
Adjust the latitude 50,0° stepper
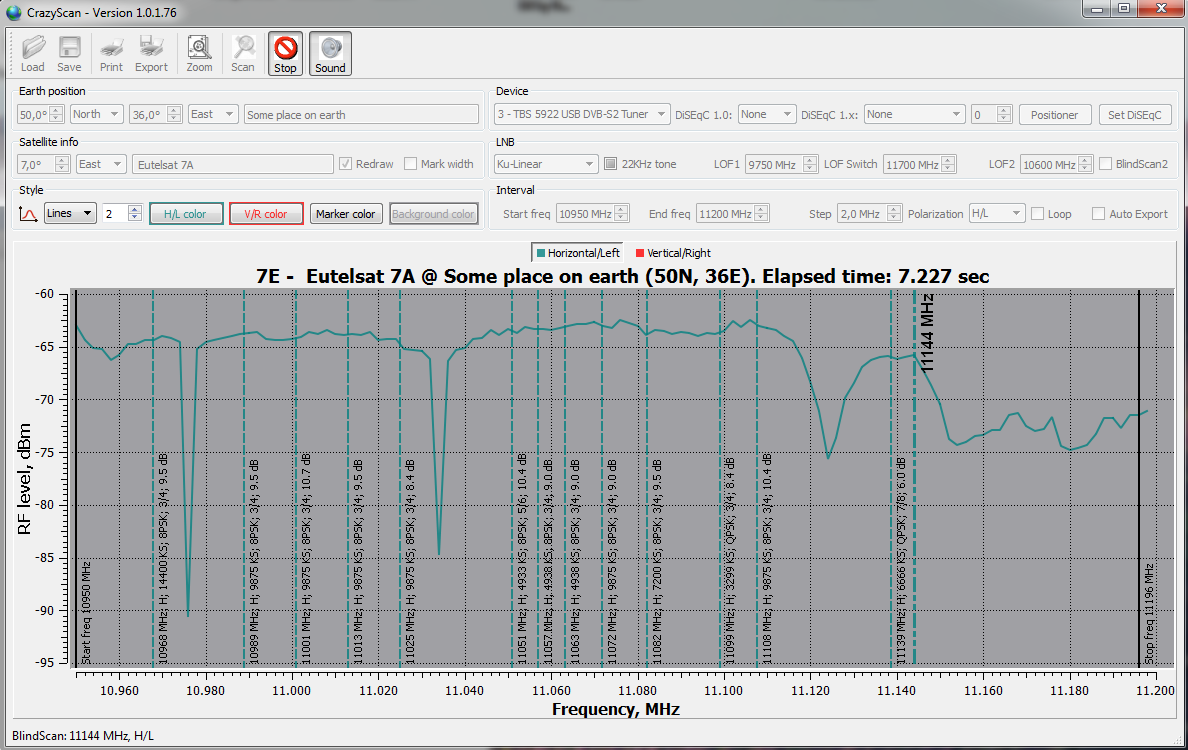pyautogui.click(x=56, y=114)
